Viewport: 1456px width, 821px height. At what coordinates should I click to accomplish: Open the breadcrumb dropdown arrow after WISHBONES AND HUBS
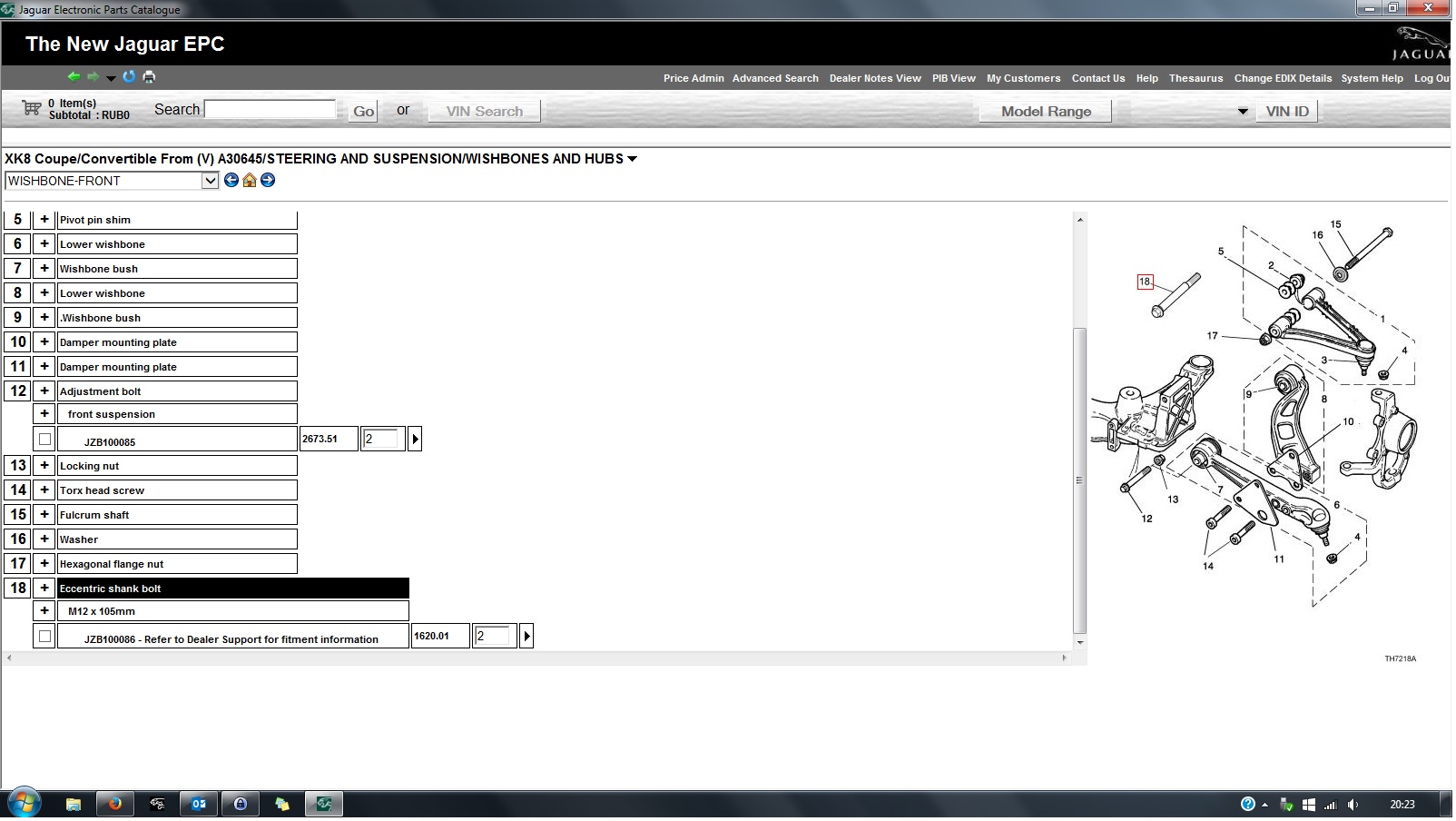tap(633, 159)
